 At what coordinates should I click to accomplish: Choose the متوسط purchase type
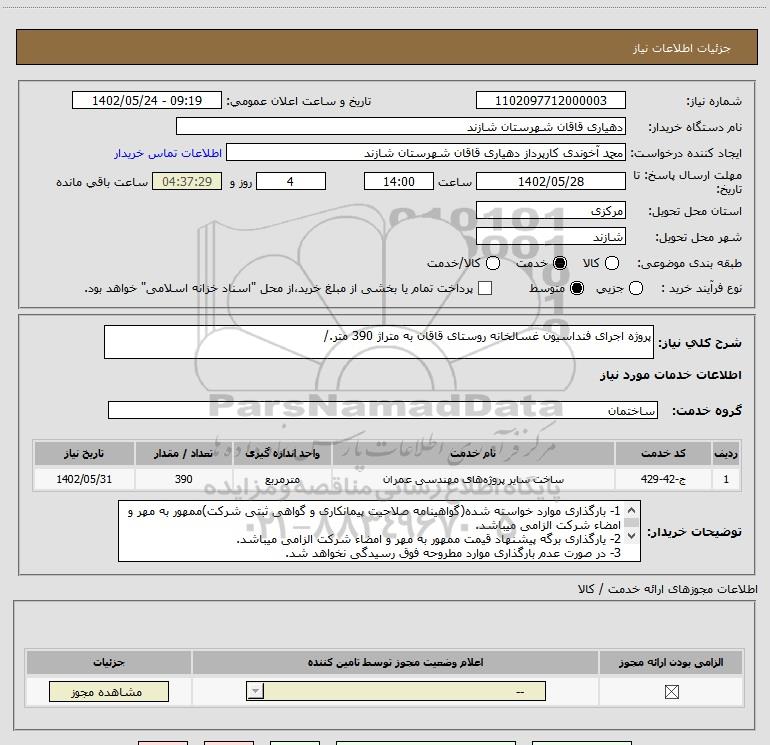pyautogui.click(x=577, y=288)
